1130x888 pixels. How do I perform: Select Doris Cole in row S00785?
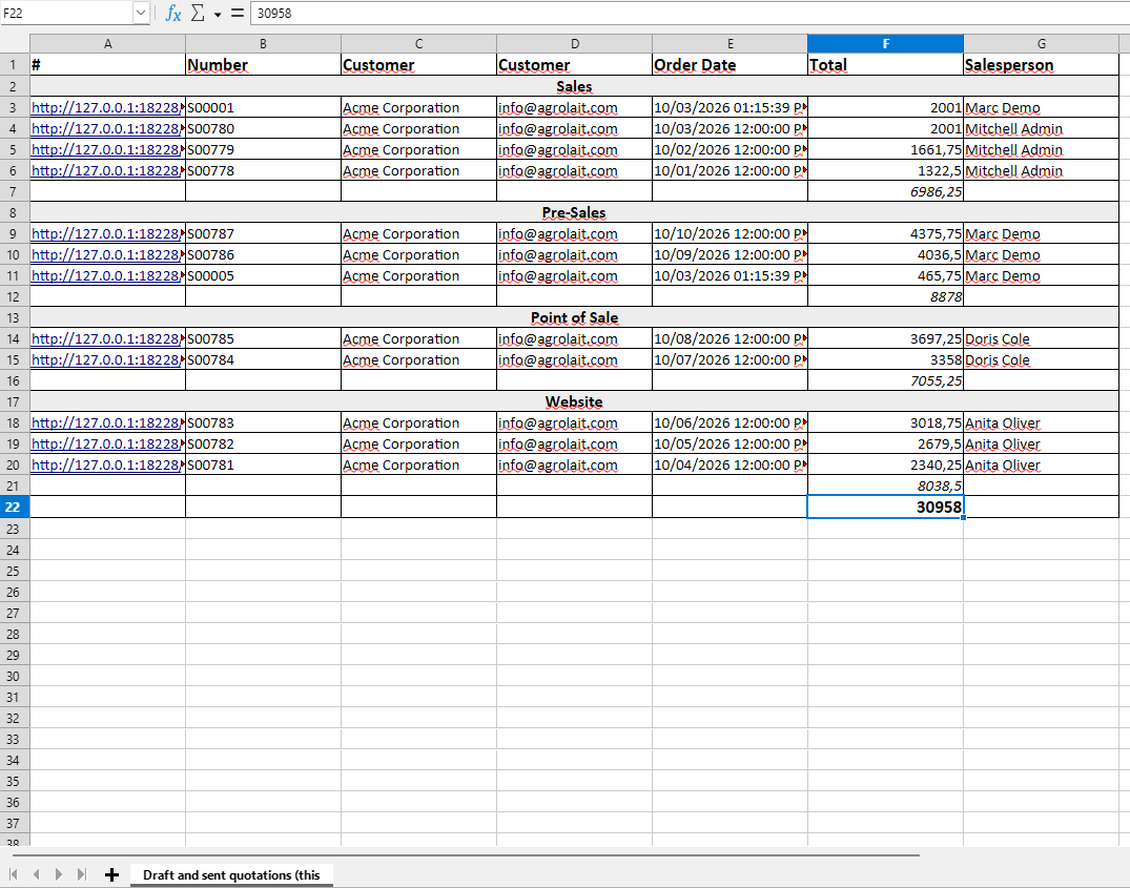coord(1041,339)
